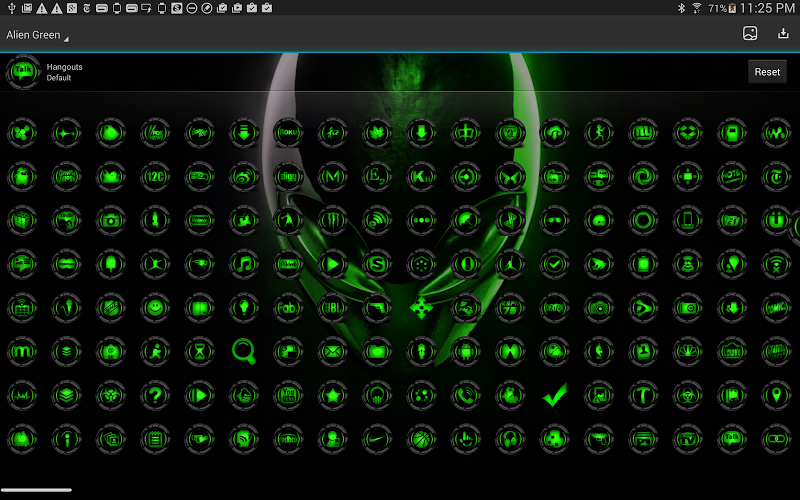Image resolution: width=800 pixels, height=500 pixels.
Task: Open the Alien Green theme dropdown
Action: [37, 35]
